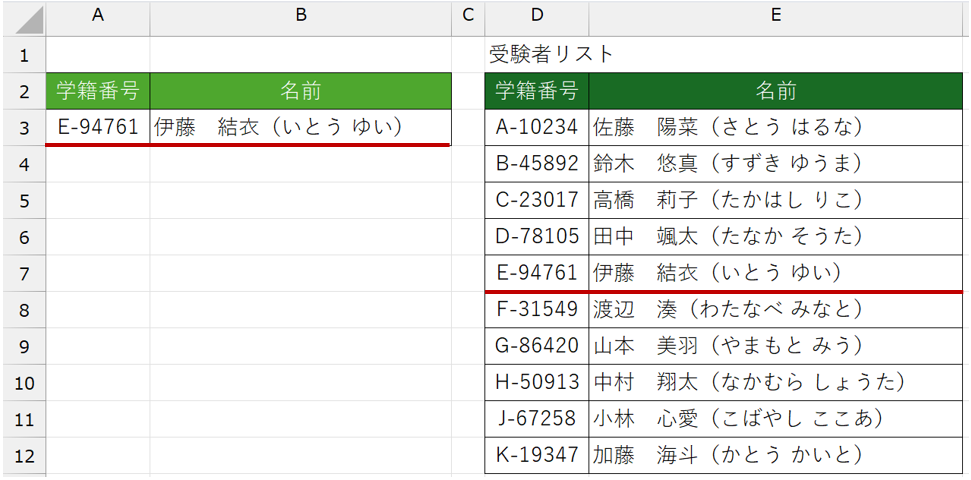Select row 12 header
The image size is (971, 480).
tap(24, 455)
